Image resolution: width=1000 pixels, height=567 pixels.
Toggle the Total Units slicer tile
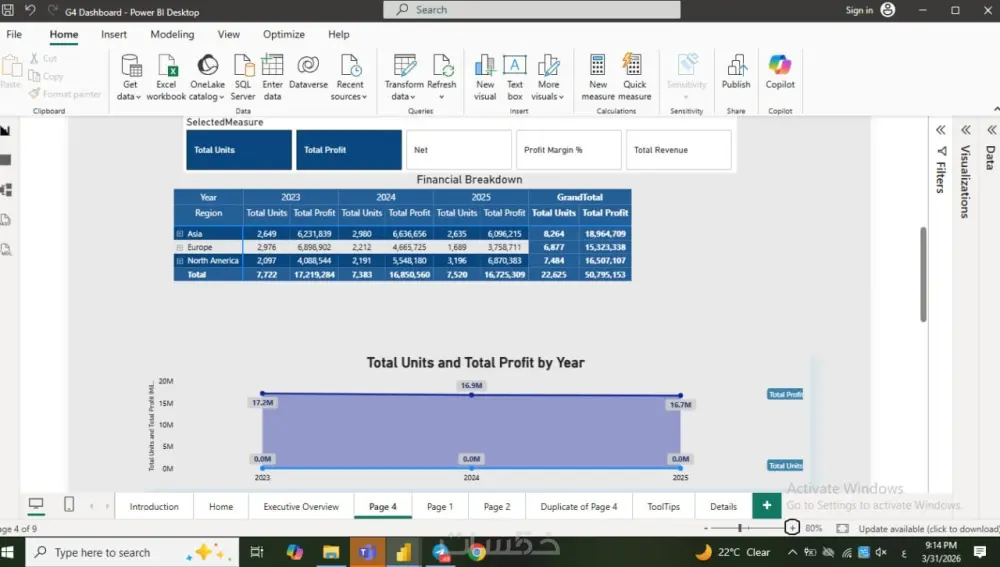pos(239,150)
